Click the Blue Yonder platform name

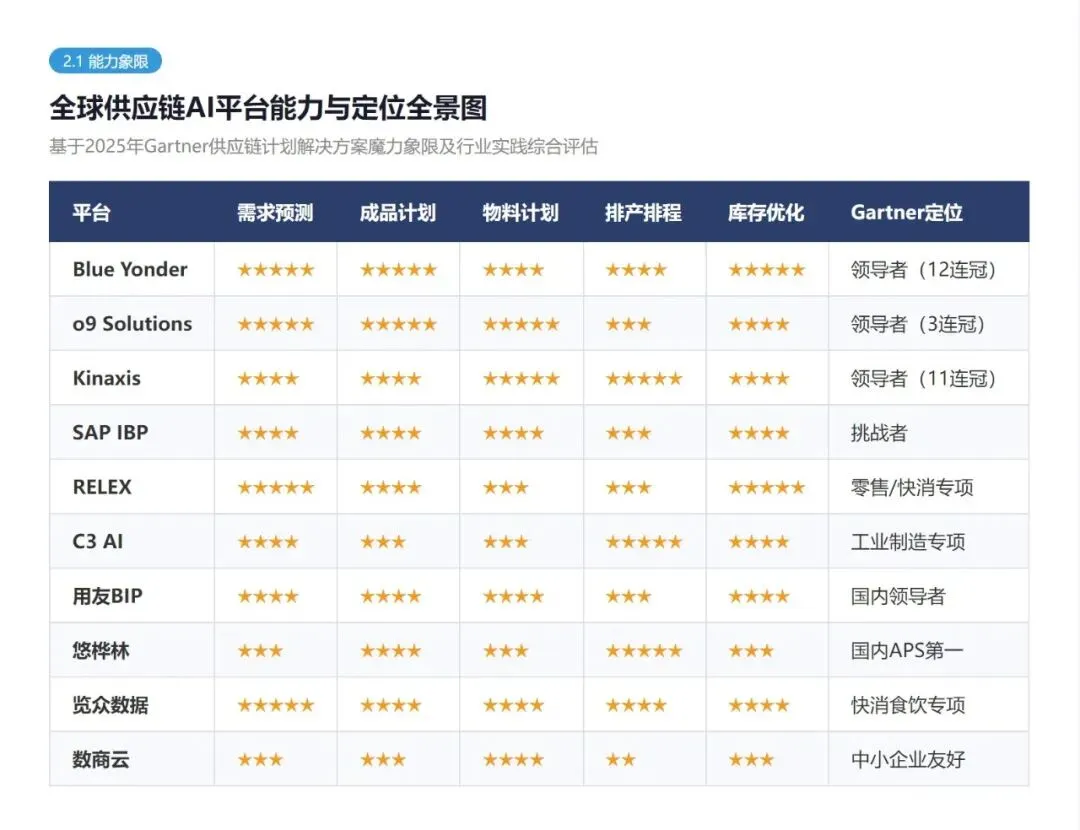tap(130, 269)
